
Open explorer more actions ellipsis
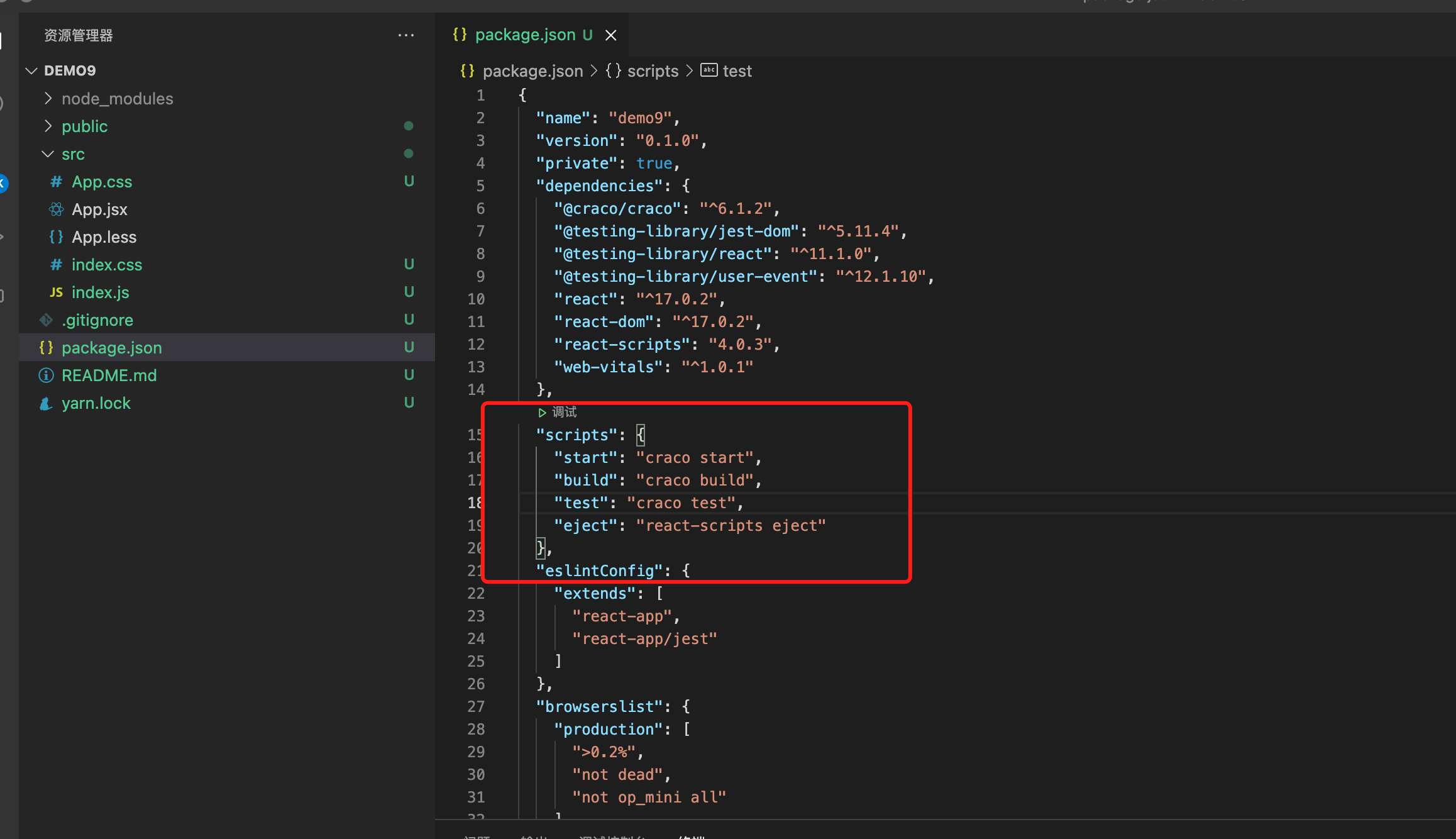pos(406,35)
